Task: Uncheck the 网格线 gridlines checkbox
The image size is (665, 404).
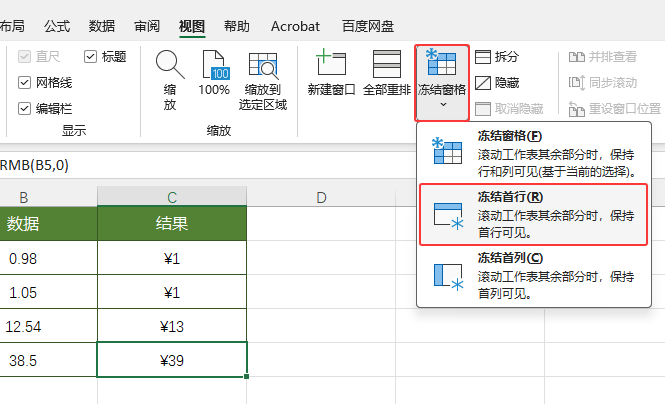Action: 25,82
